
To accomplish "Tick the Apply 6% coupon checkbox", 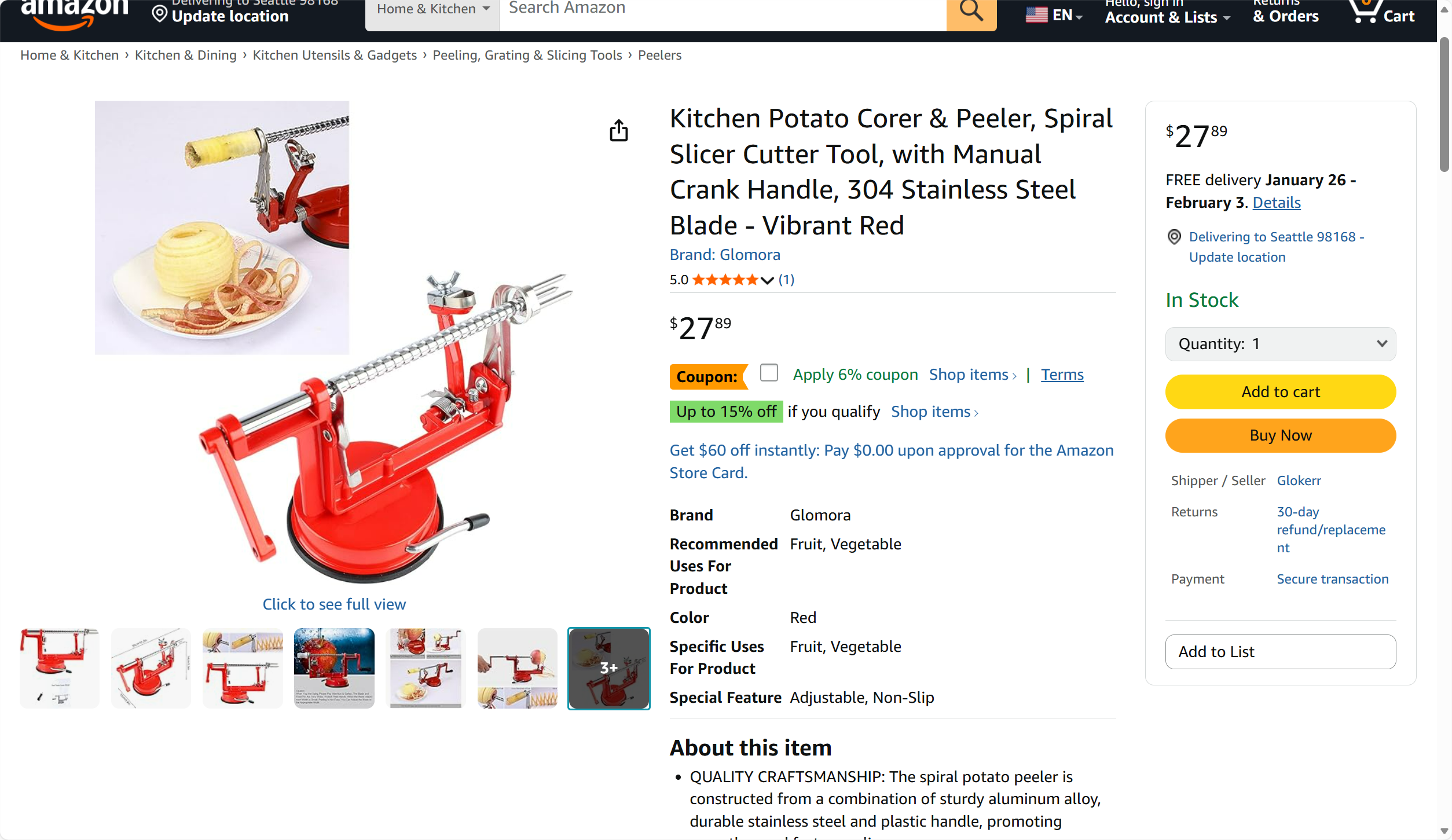I will pyautogui.click(x=769, y=373).
